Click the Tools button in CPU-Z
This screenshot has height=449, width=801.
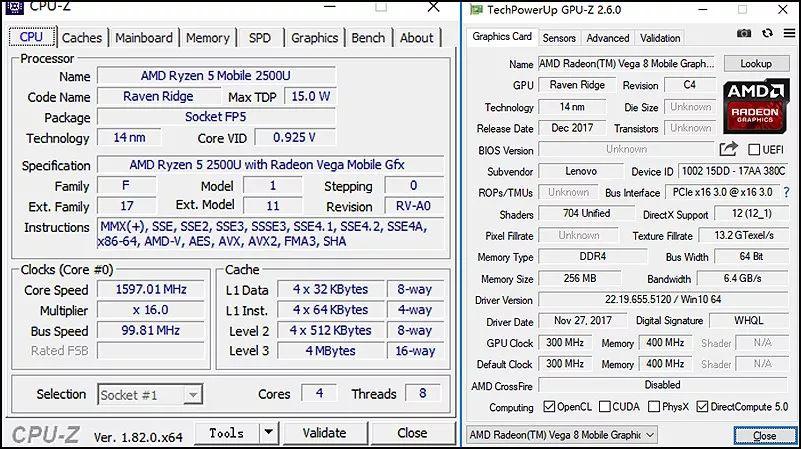(227, 433)
